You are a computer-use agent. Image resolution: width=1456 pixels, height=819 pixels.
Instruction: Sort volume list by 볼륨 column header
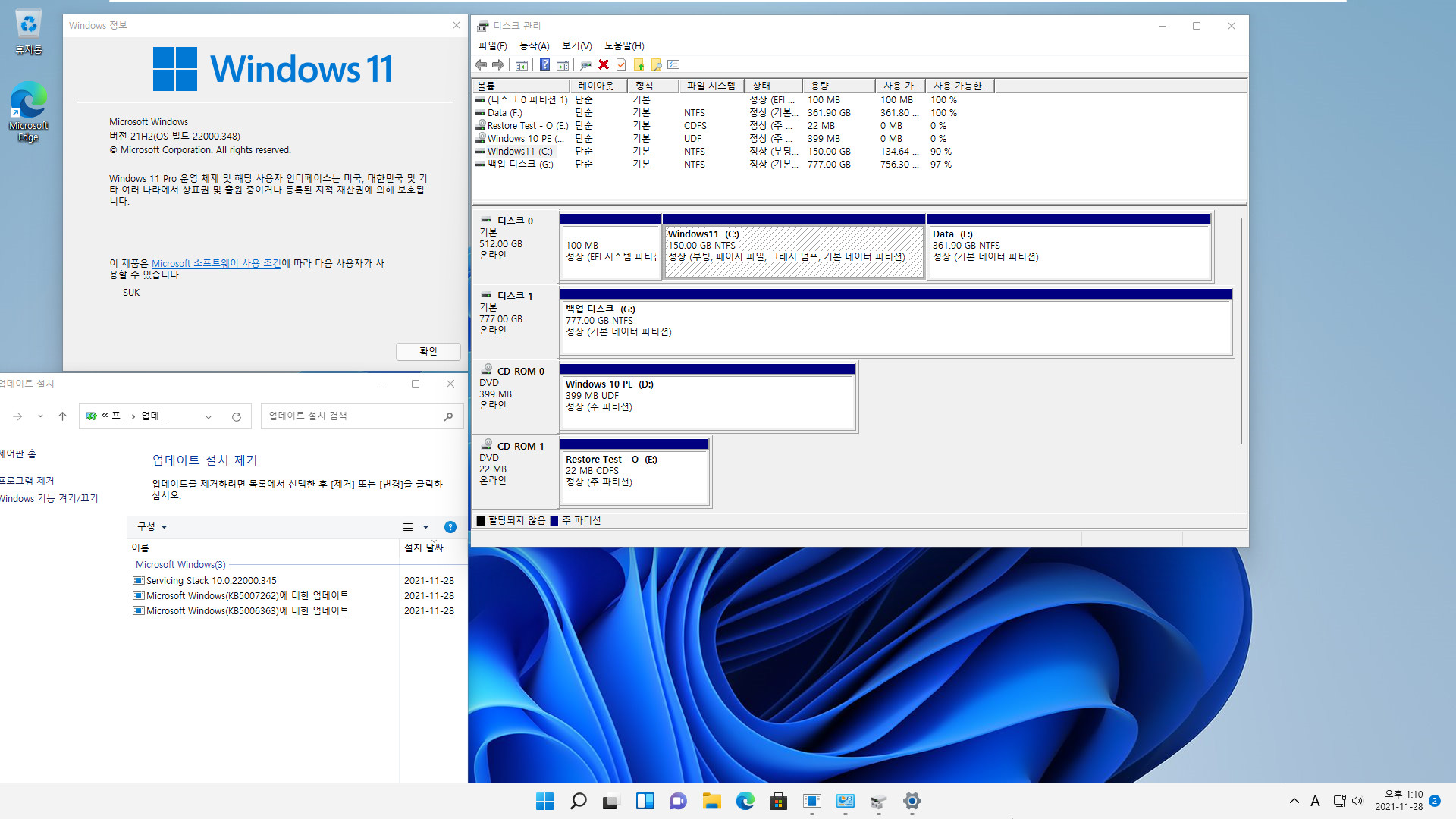[521, 86]
